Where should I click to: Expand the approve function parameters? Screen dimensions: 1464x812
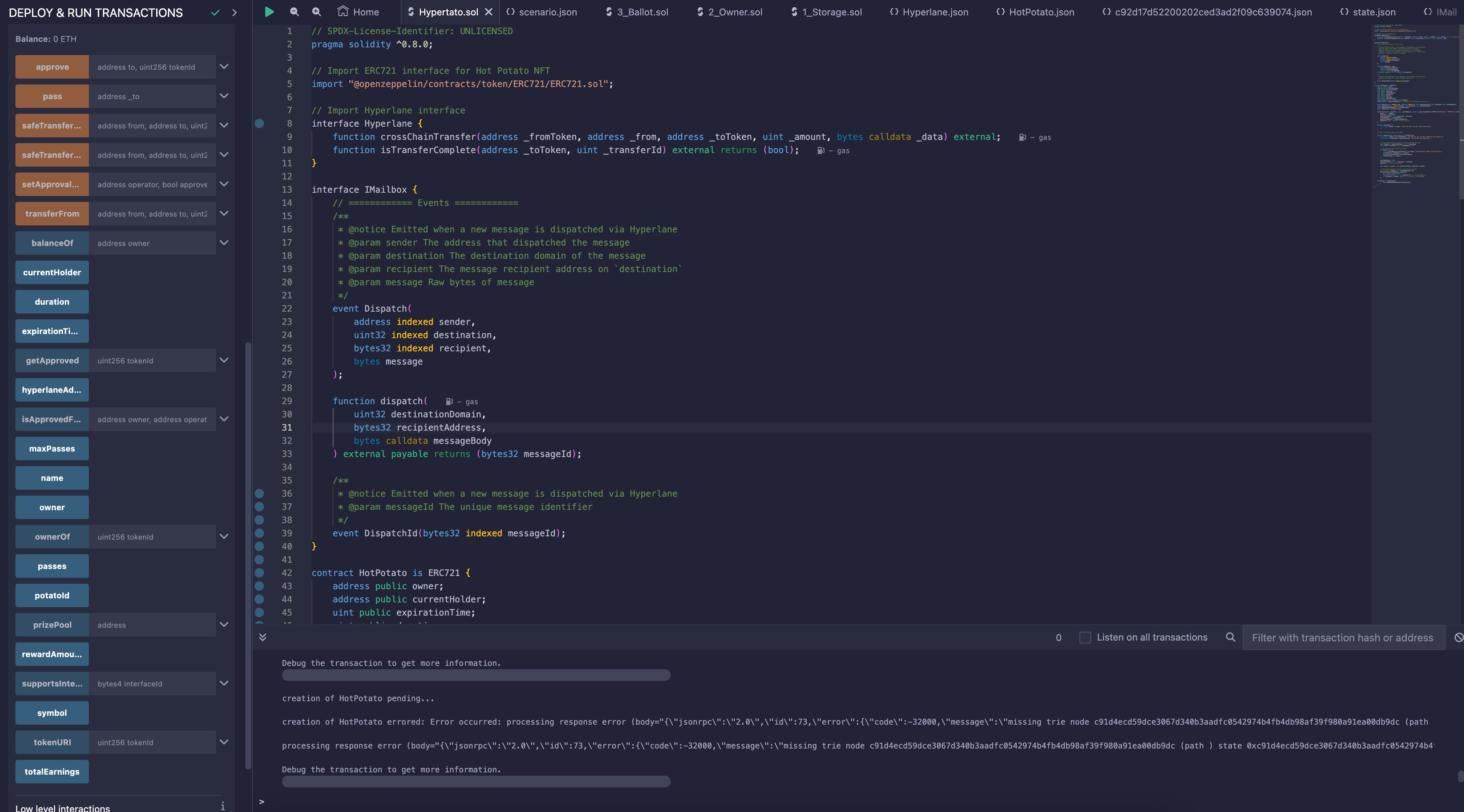point(224,66)
